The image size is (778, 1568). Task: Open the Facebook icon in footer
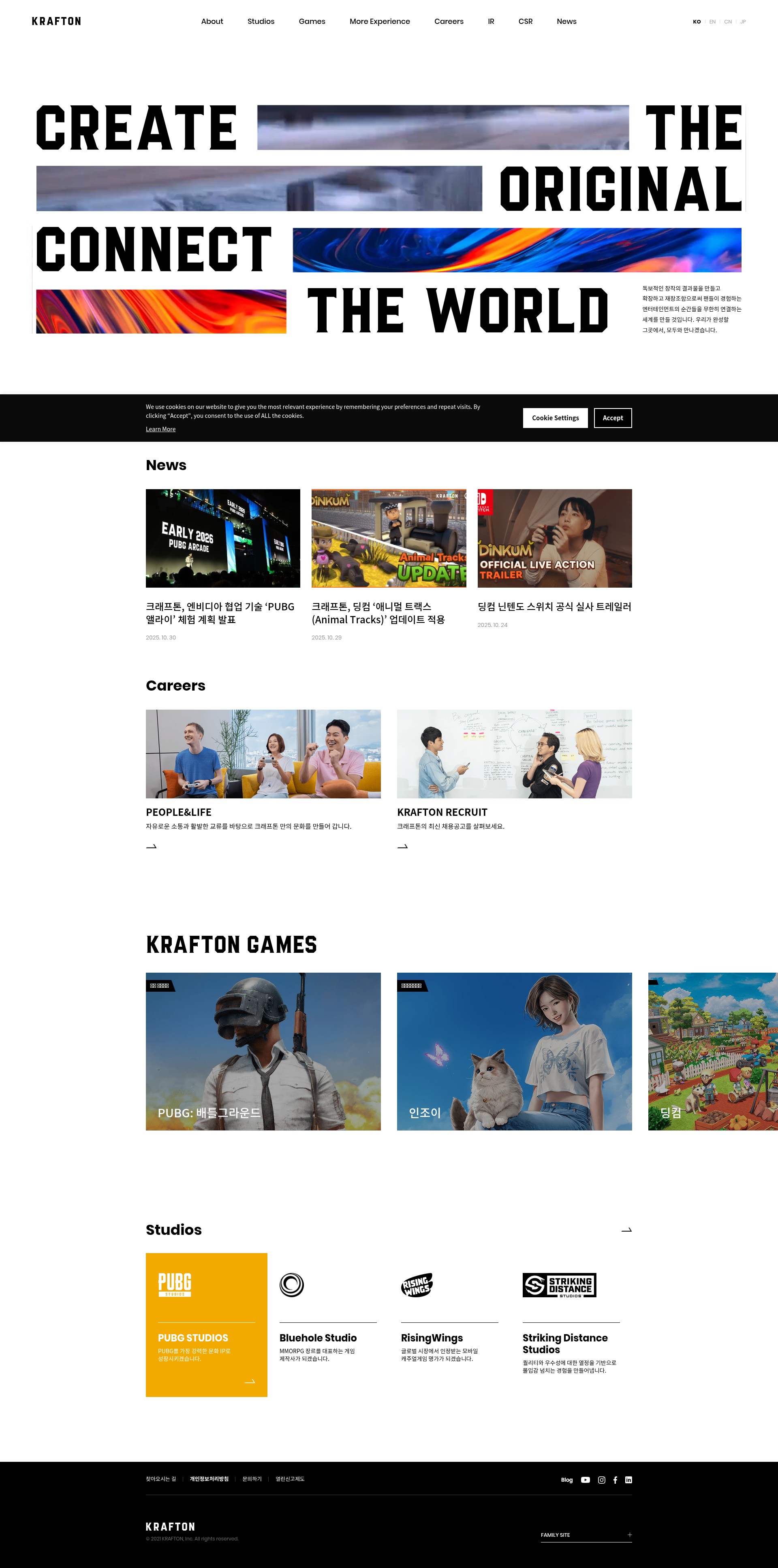point(615,1480)
